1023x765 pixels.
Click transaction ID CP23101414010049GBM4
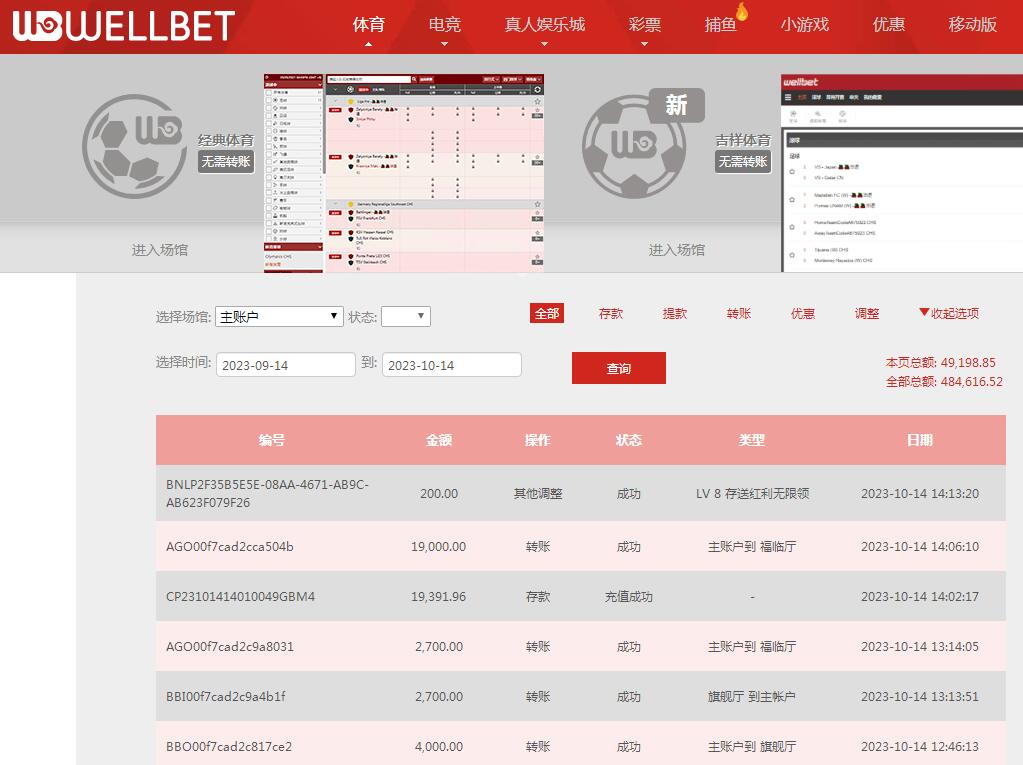click(240, 597)
